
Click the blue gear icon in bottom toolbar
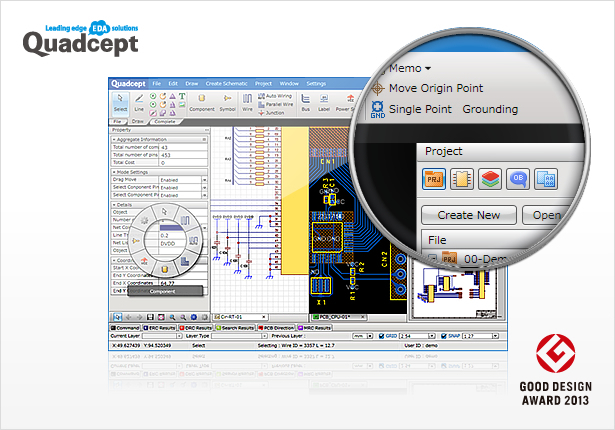pyautogui.click(x=194, y=317)
